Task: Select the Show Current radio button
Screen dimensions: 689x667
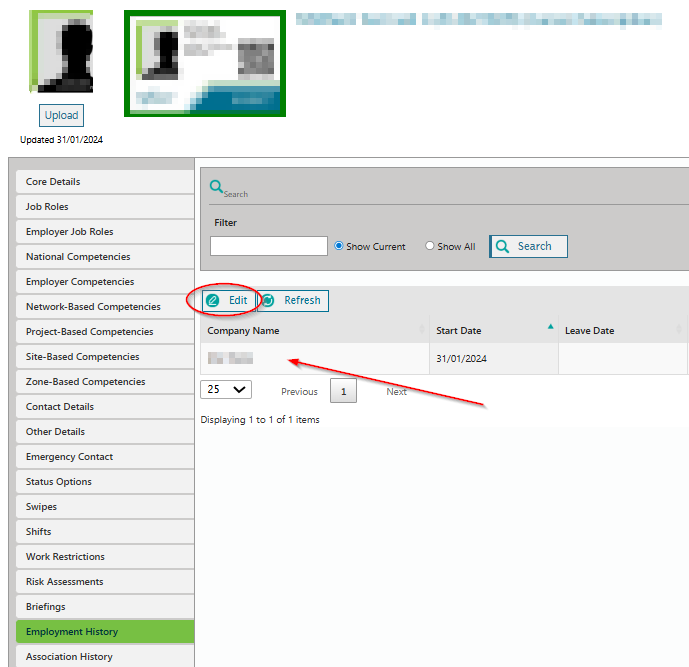Action: click(x=339, y=246)
